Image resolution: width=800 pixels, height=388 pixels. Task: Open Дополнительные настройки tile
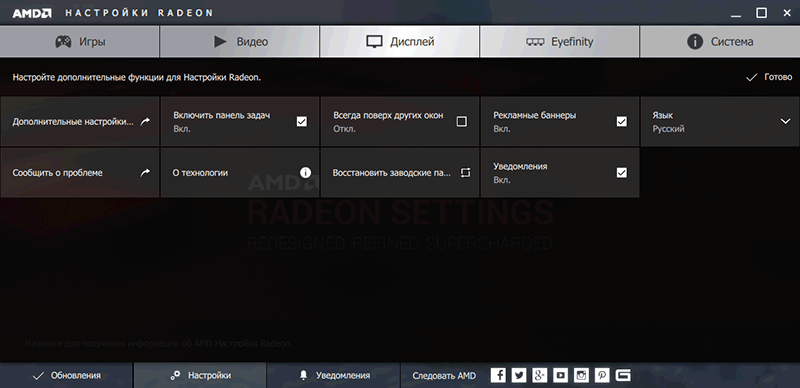[x=80, y=122]
